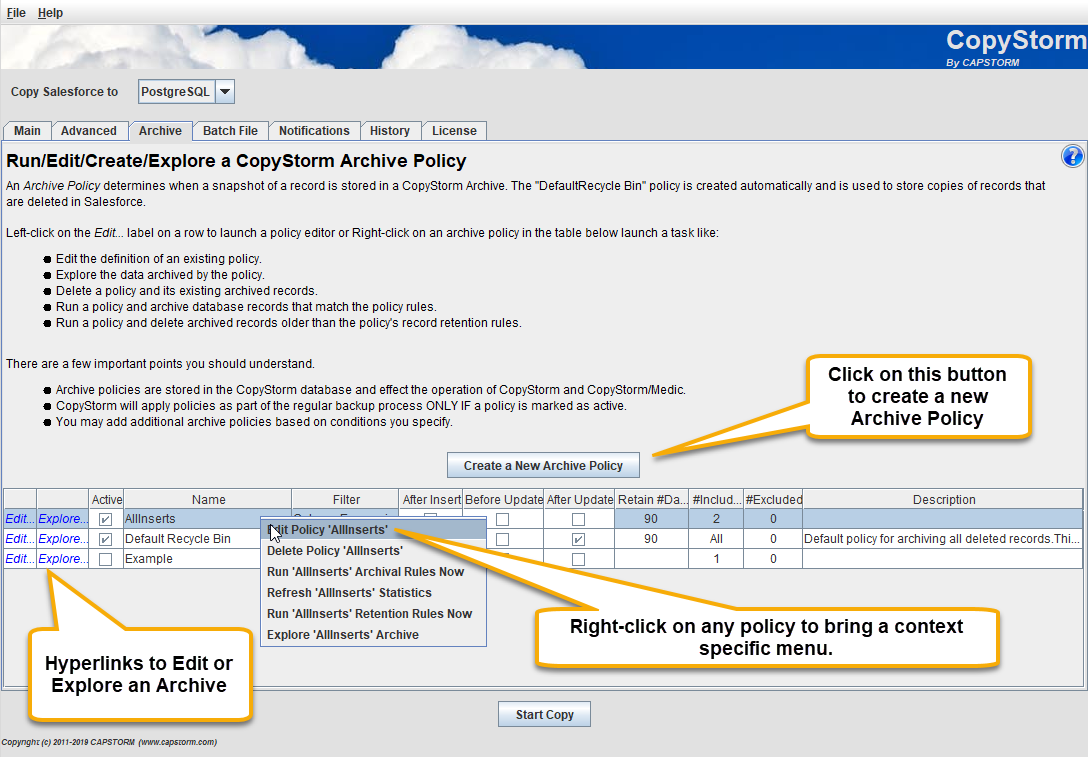The height and width of the screenshot is (757, 1088).
Task: Go to the Notifications tab
Action: coord(314,130)
